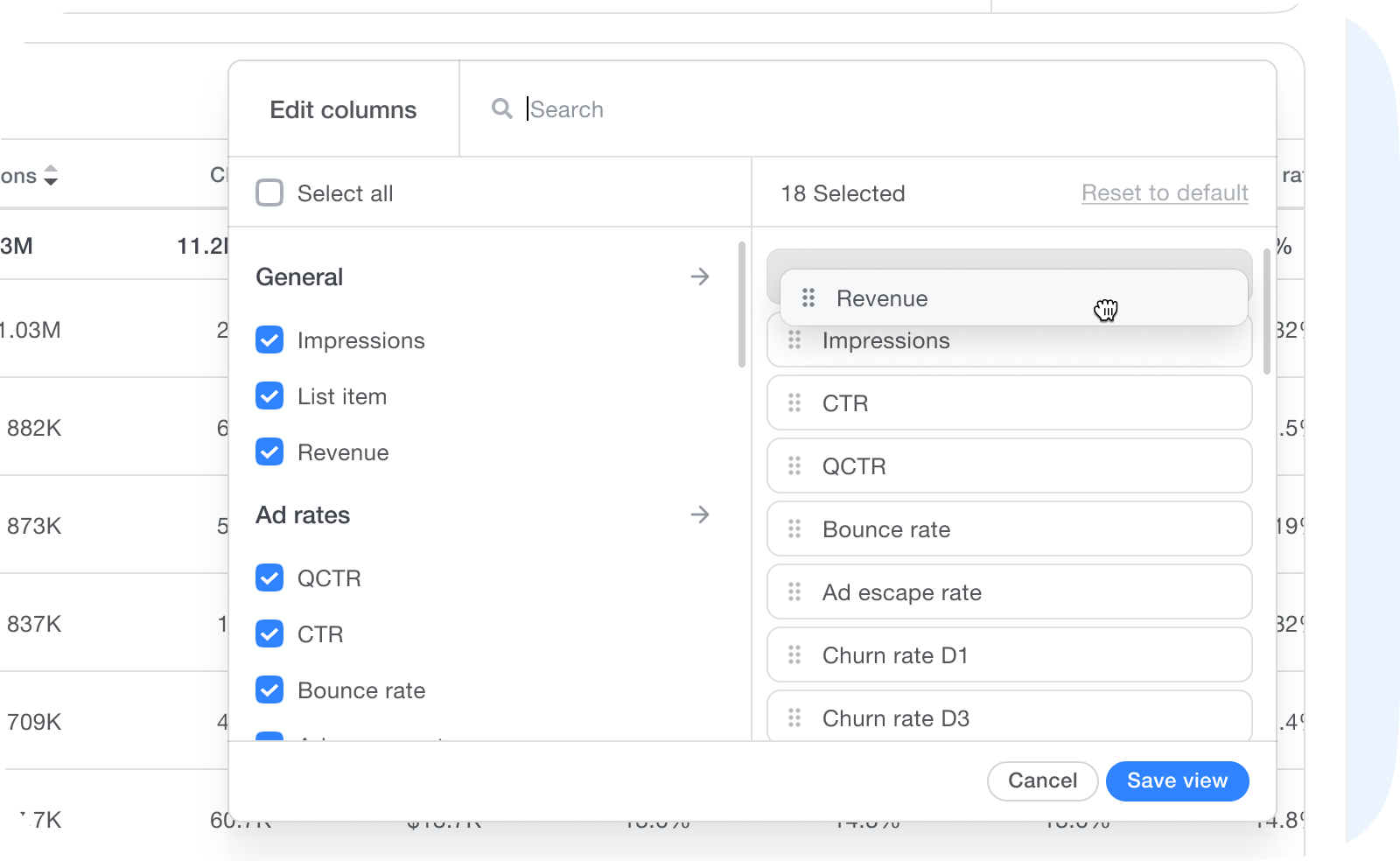Screen dimensions: 1400x861
Task: Click drag handle for Churn rate D3
Action: click(794, 718)
